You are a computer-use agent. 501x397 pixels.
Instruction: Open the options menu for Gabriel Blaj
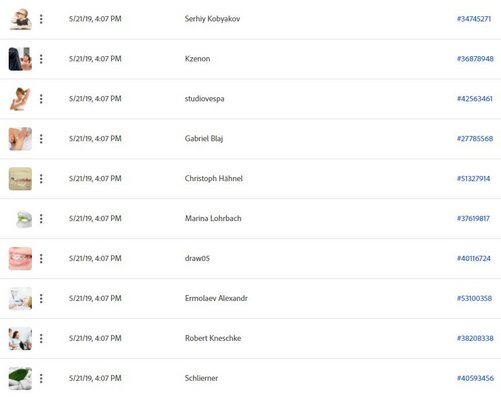pos(41,139)
